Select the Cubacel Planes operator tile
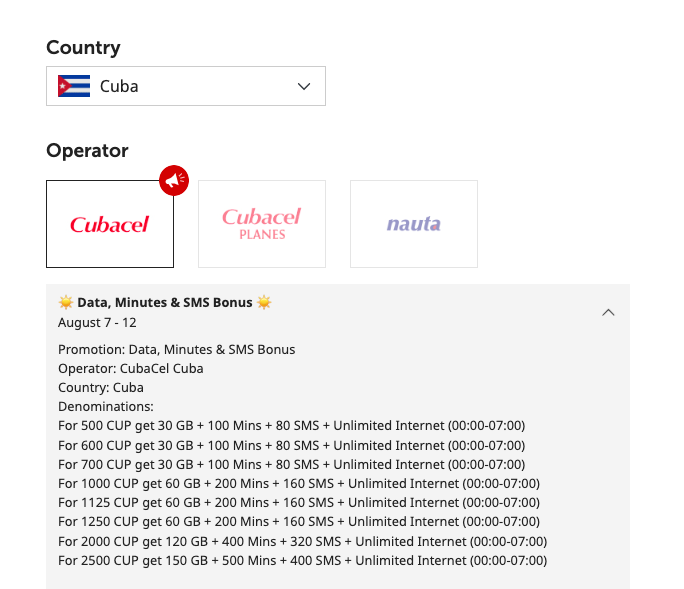This screenshot has width=684, height=589. 262,224
